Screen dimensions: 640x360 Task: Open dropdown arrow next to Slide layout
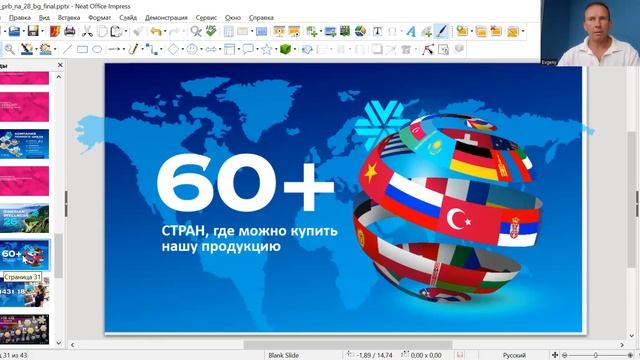[523, 31]
